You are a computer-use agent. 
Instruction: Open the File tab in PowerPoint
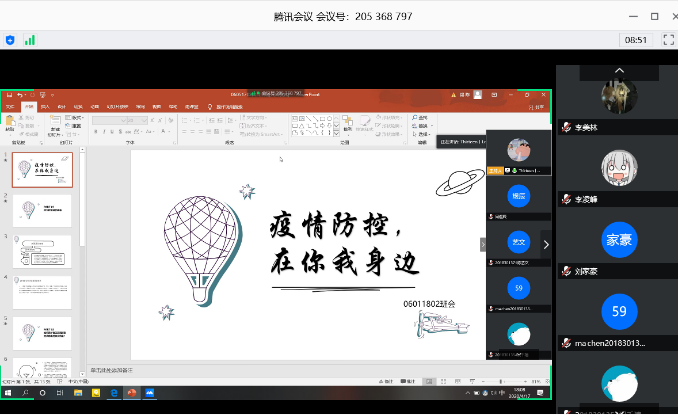tap(10, 105)
